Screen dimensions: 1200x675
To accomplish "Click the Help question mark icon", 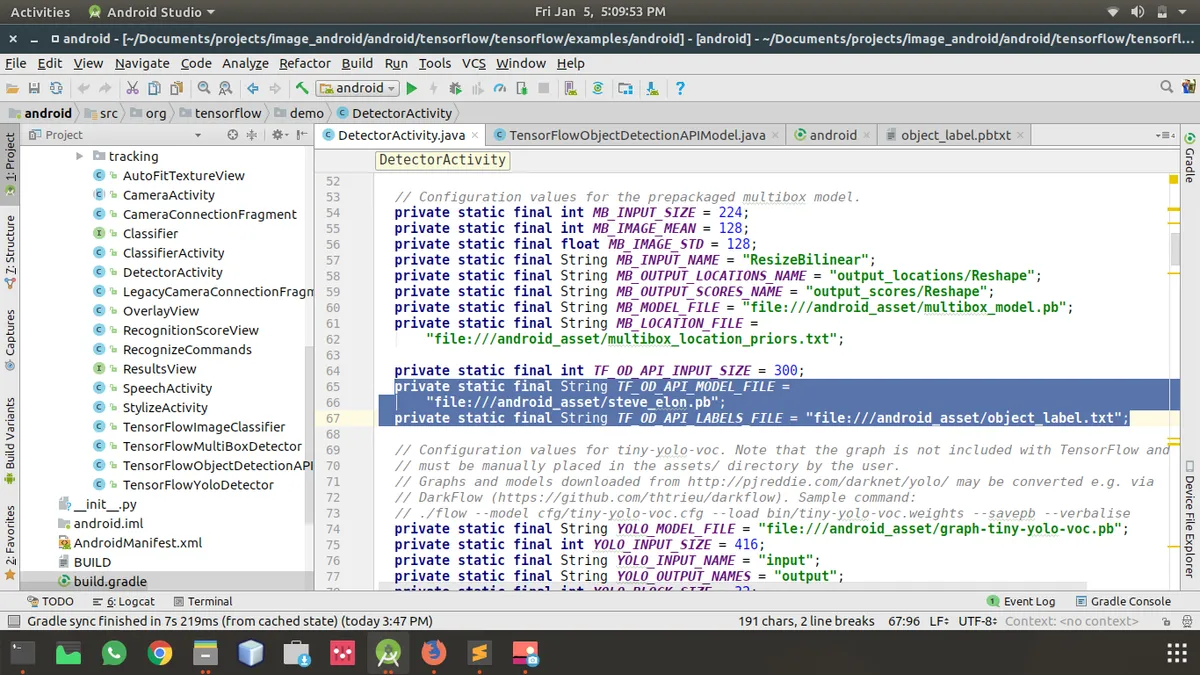I will point(680,88).
